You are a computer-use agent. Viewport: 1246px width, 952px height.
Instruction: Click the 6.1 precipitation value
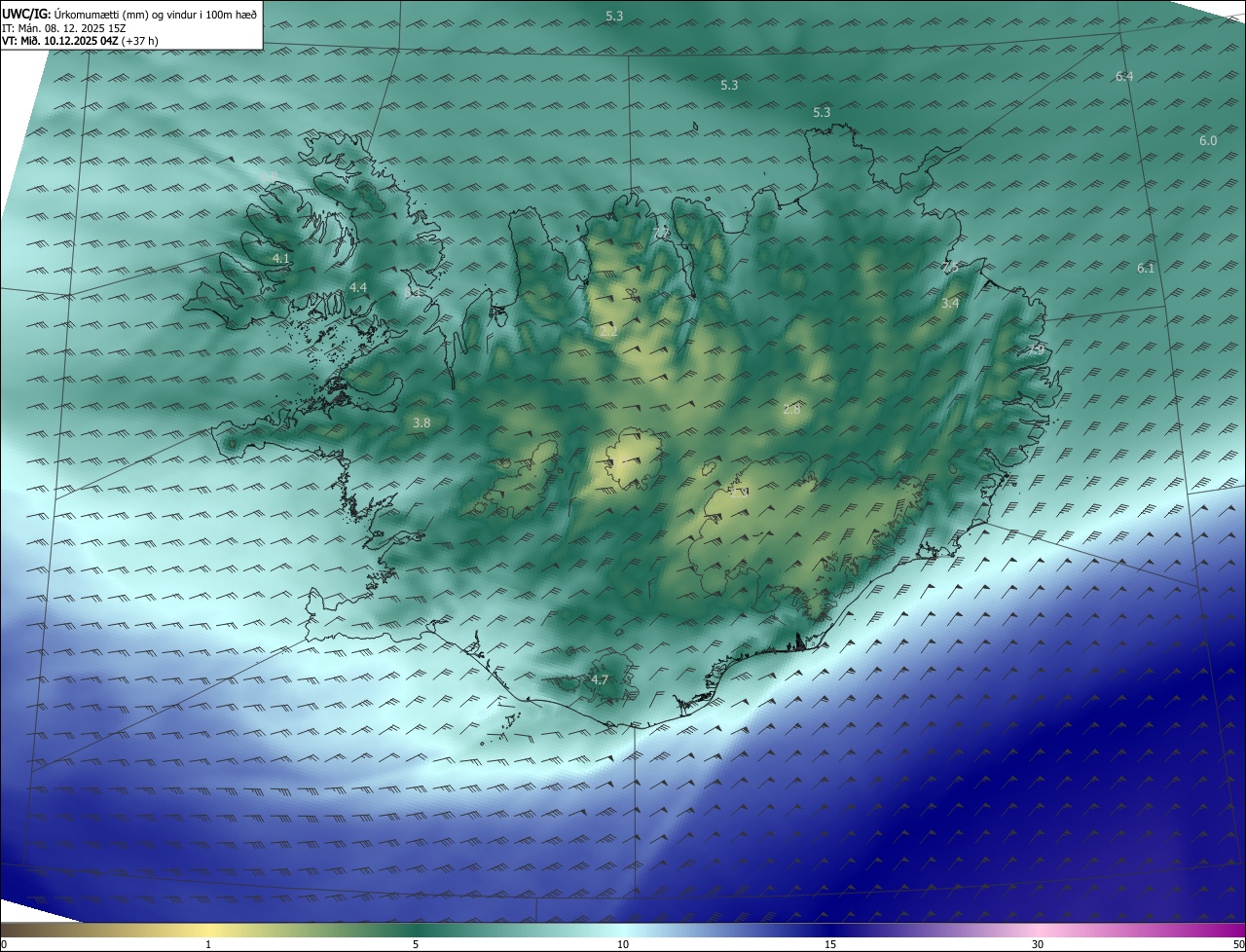point(1146,268)
